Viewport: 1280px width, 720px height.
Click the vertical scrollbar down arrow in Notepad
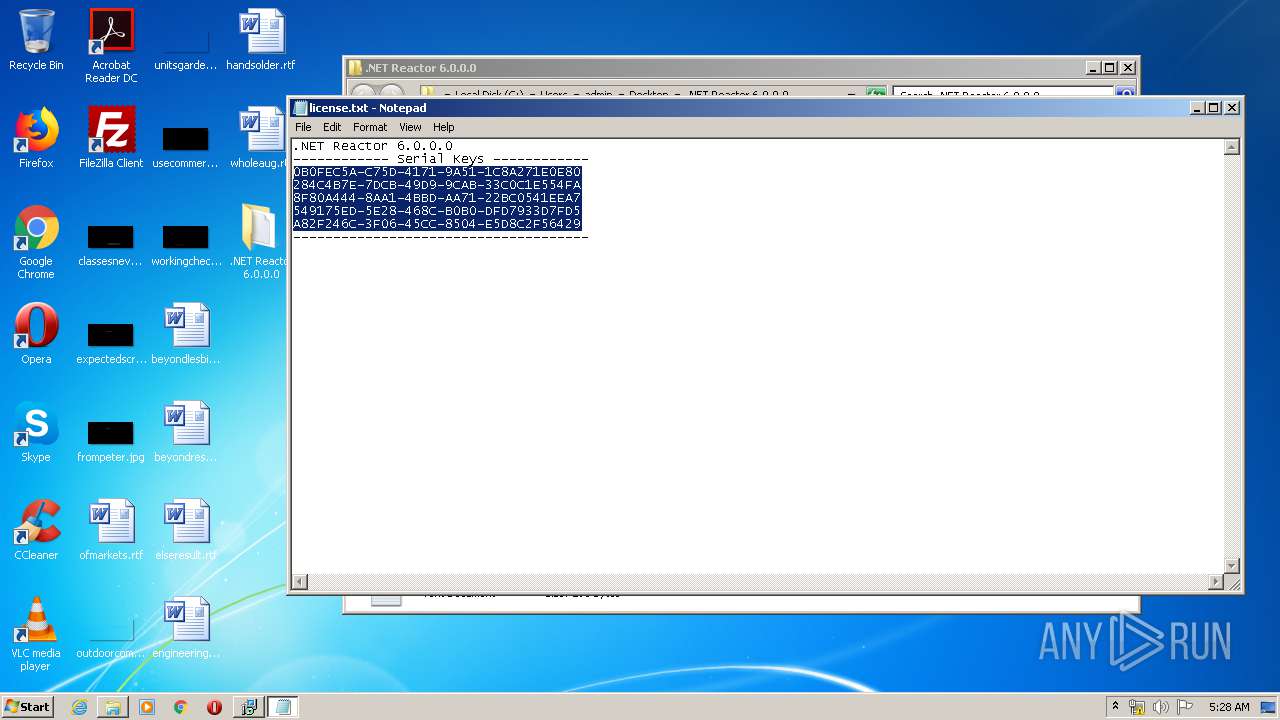[x=1232, y=565]
